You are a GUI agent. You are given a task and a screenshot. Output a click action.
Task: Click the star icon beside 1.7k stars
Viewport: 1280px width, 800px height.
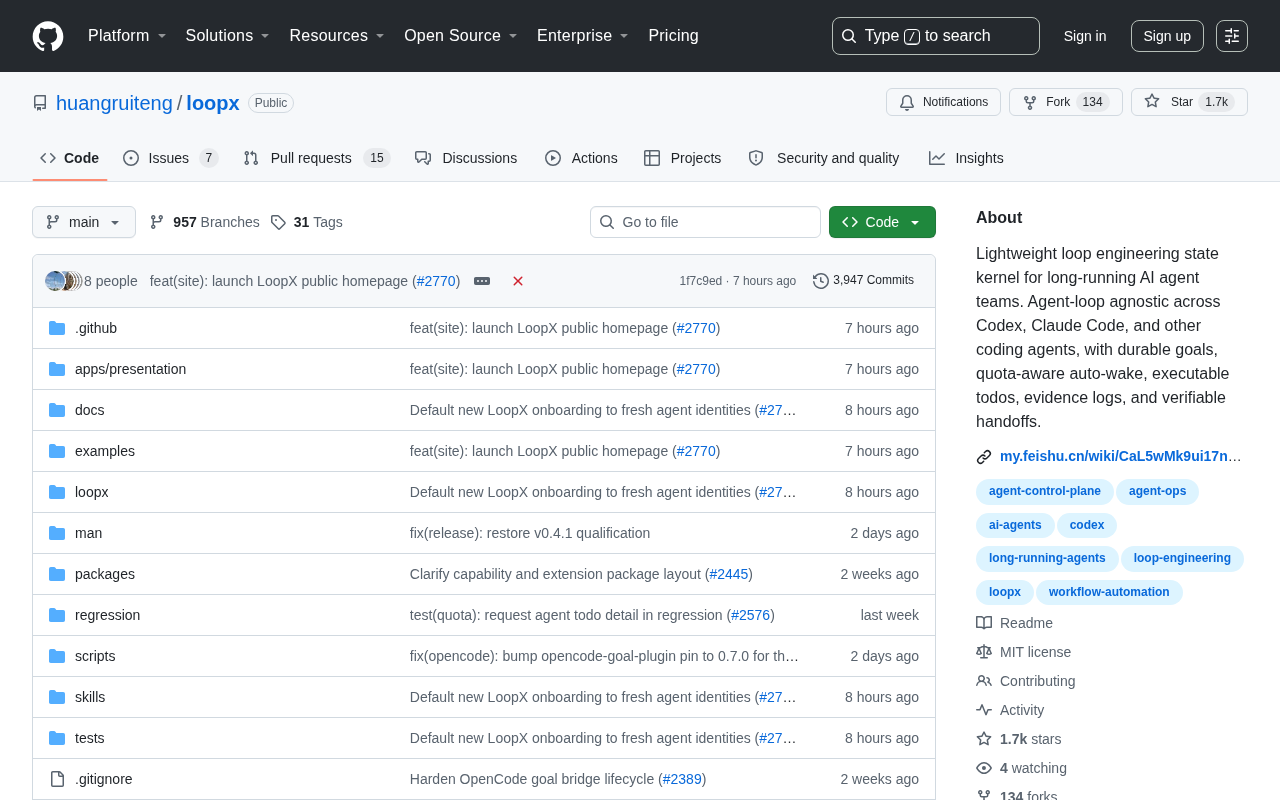tap(984, 739)
